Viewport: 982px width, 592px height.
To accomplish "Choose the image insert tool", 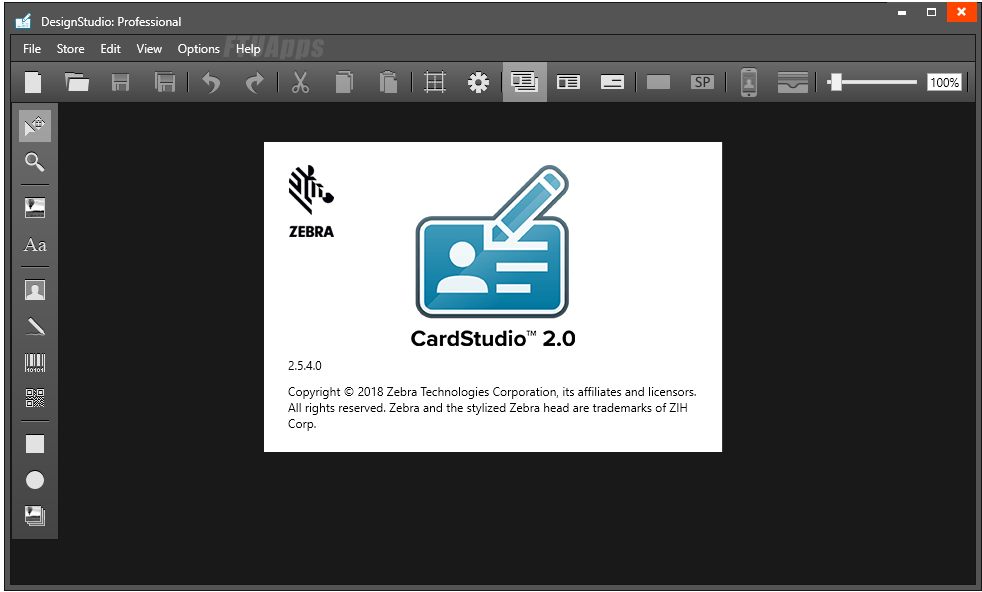I will (35, 208).
